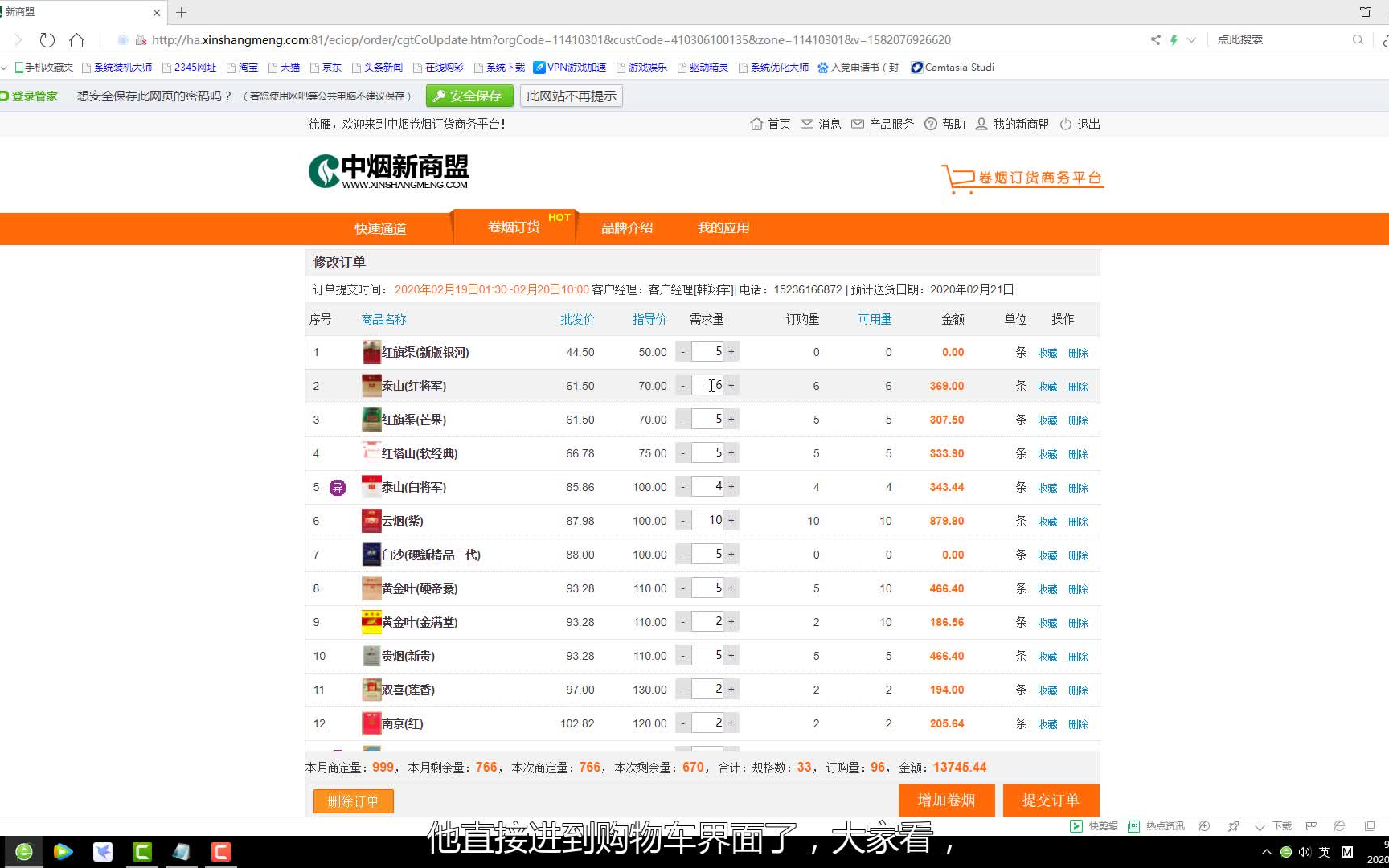1389x868 pixels.
Task: Open 黄金叶(金满堂) product thumbnail
Action: click(371, 622)
